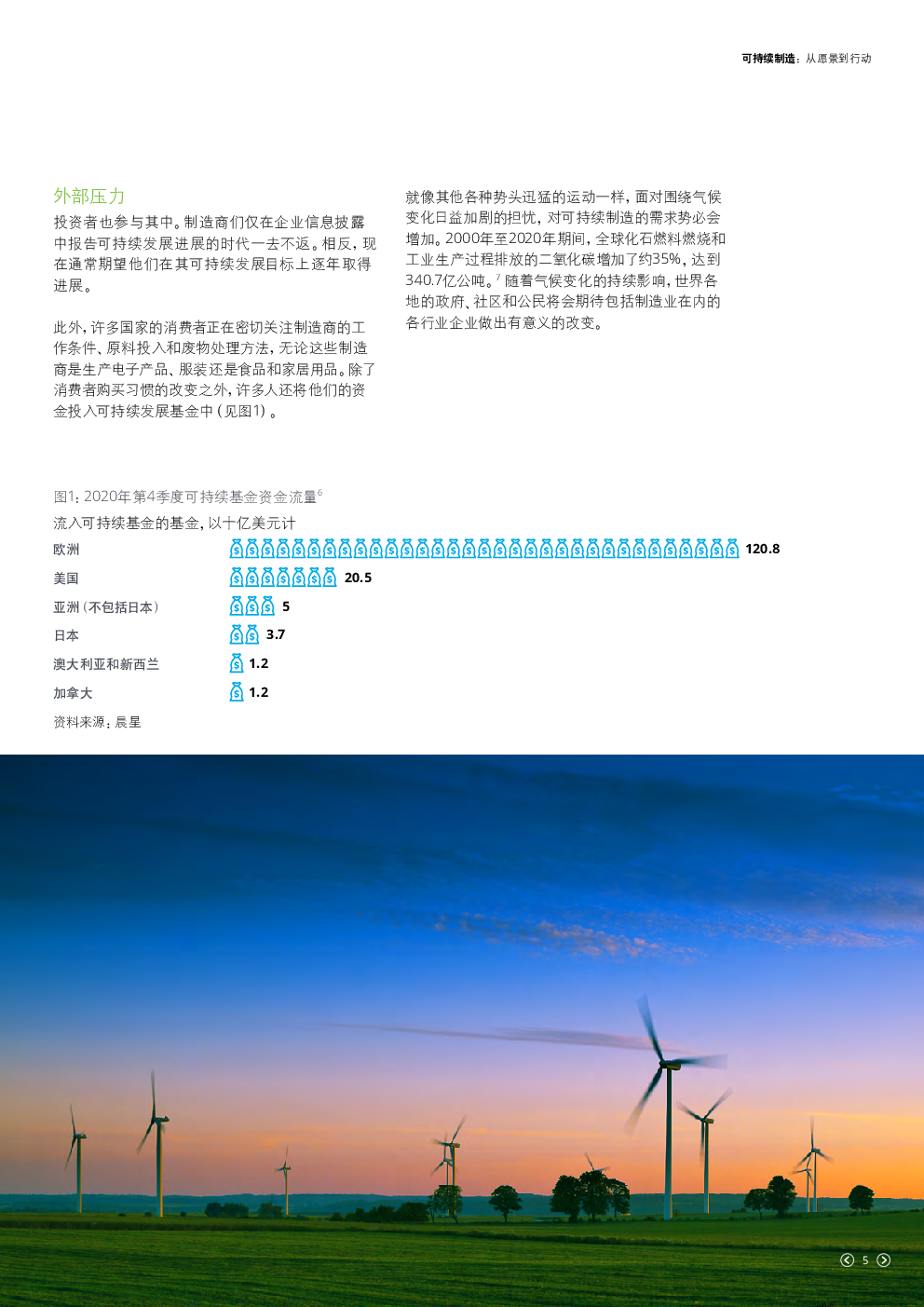924x1307 pixels.
Task: Click first money bag icon in 美国 row
Action: pyautogui.click(x=237, y=577)
